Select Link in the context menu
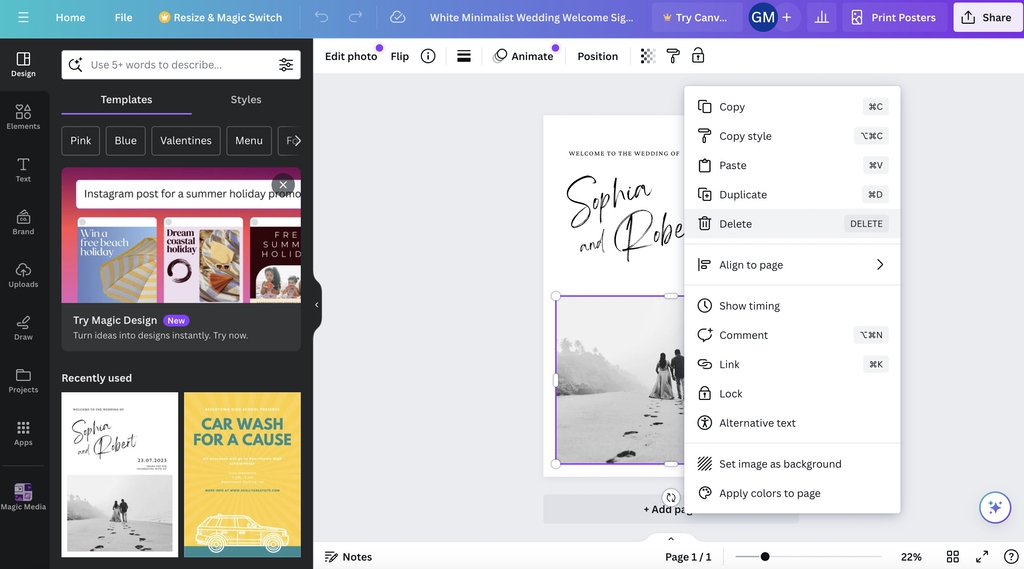The width and height of the screenshot is (1024, 569). coord(792,365)
